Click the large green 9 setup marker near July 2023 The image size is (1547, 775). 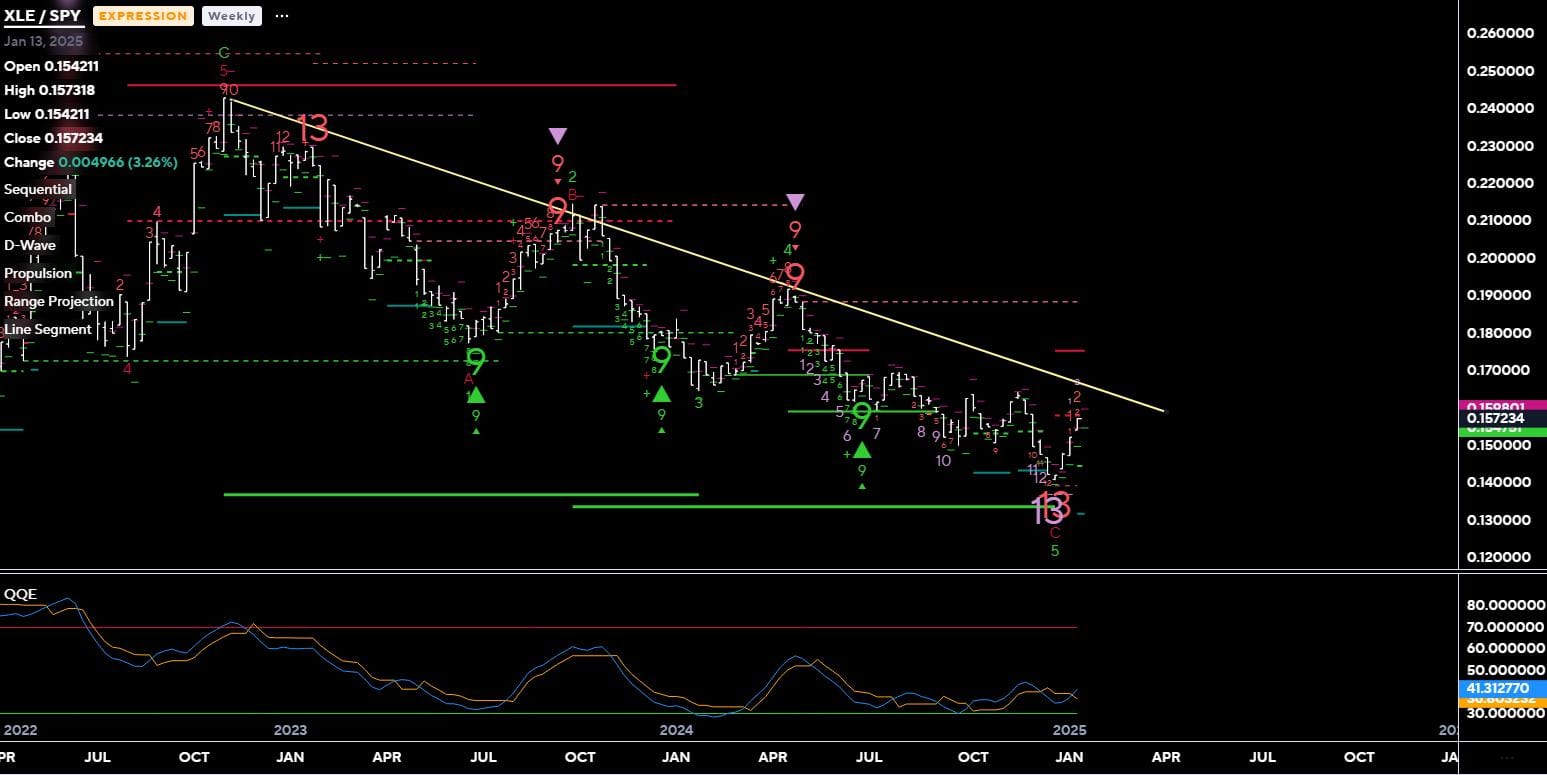[476, 362]
